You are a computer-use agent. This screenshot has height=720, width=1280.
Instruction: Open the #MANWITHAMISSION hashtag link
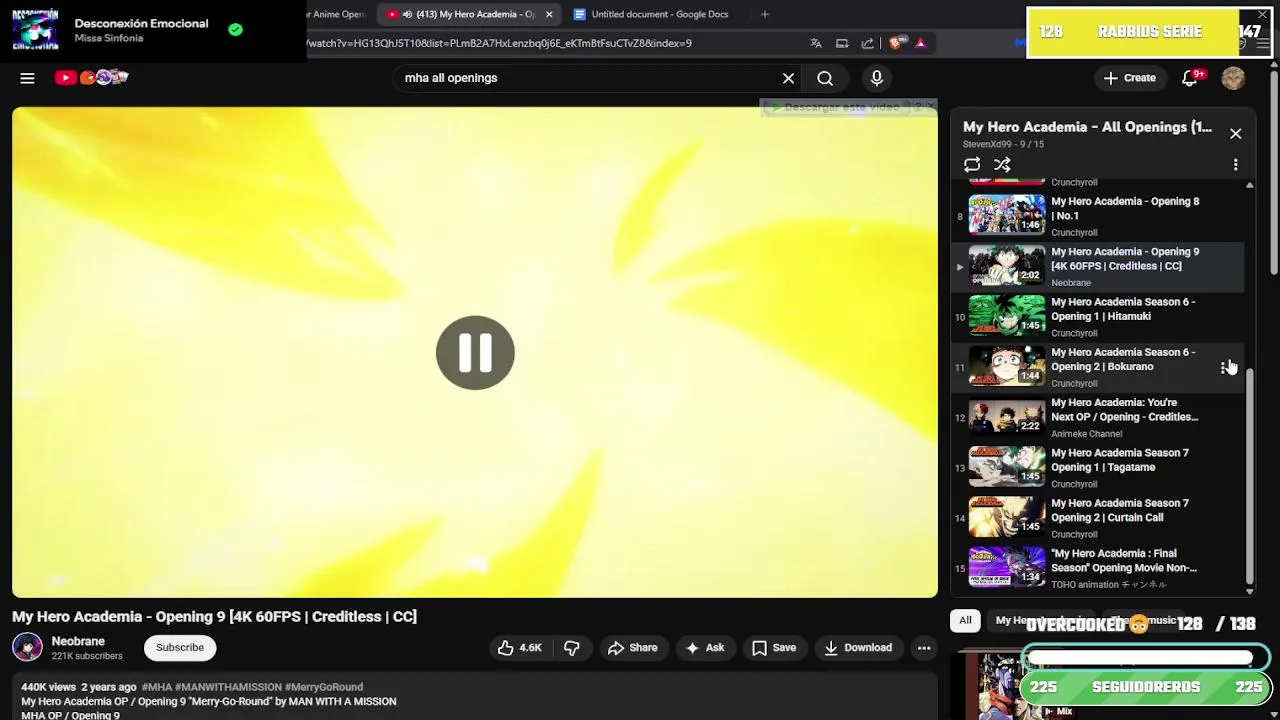228,687
